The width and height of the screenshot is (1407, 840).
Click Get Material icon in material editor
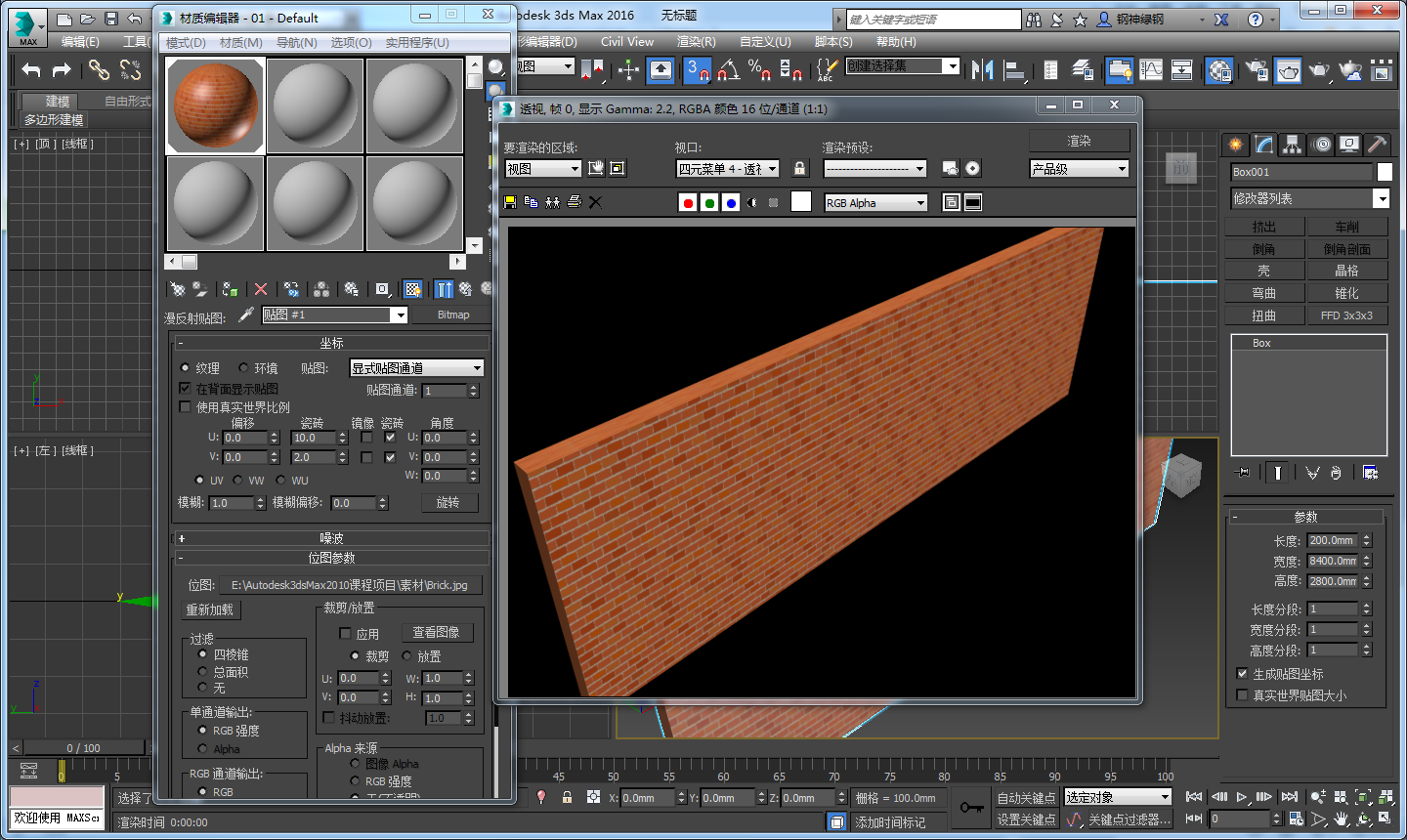(178, 289)
